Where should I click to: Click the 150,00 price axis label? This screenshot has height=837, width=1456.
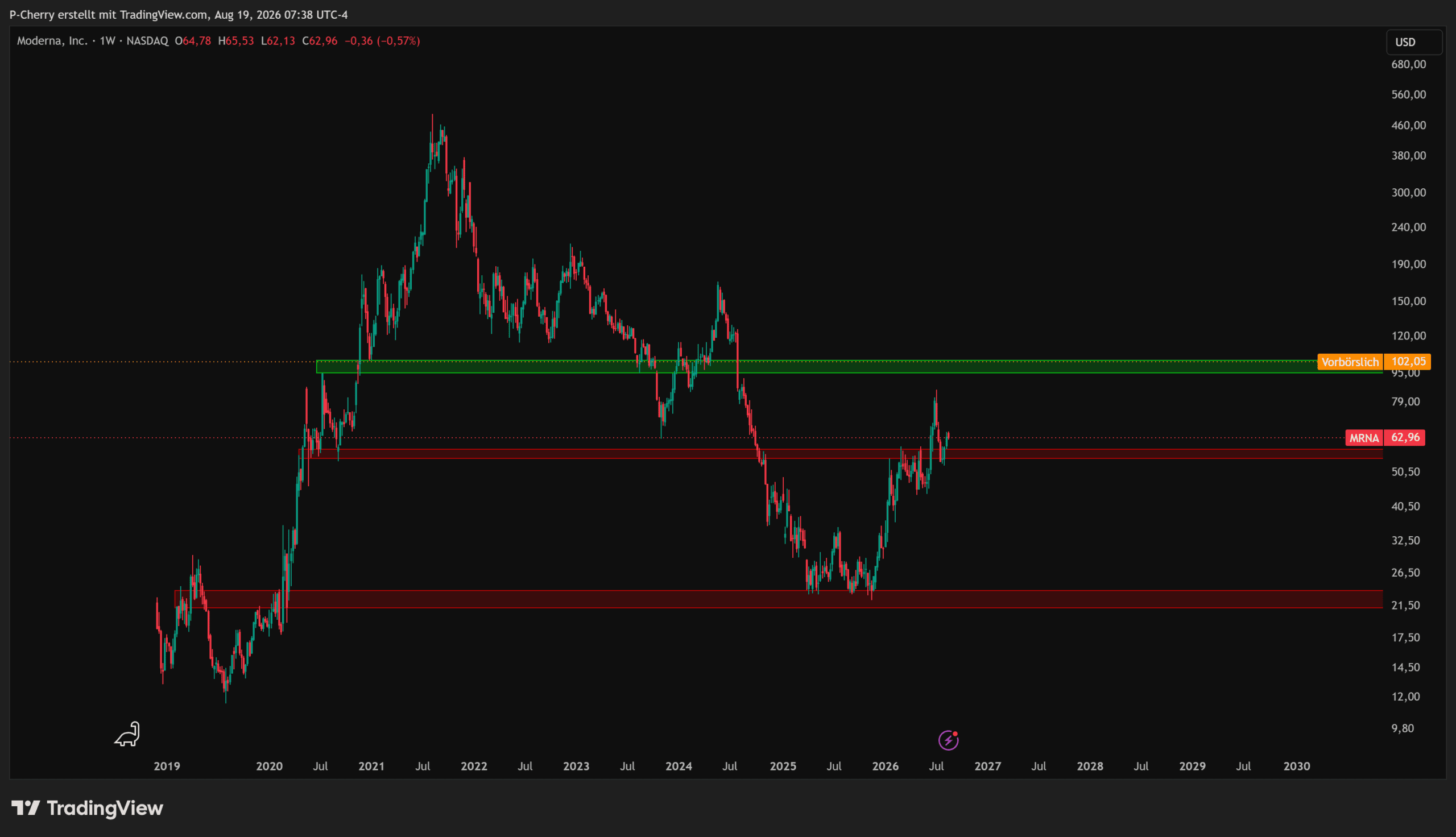point(1409,301)
